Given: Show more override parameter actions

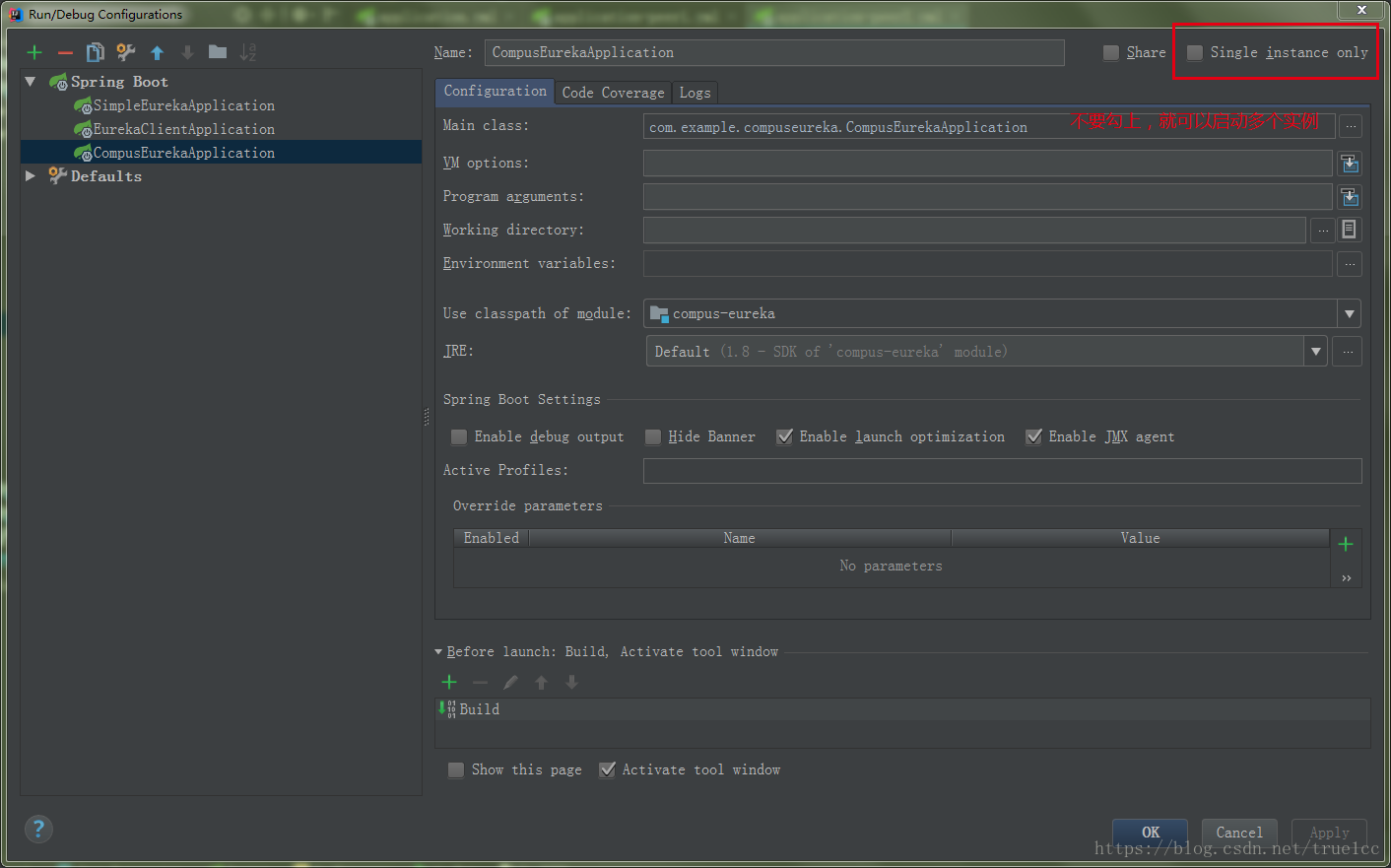Looking at the screenshot, I should tap(1346, 578).
